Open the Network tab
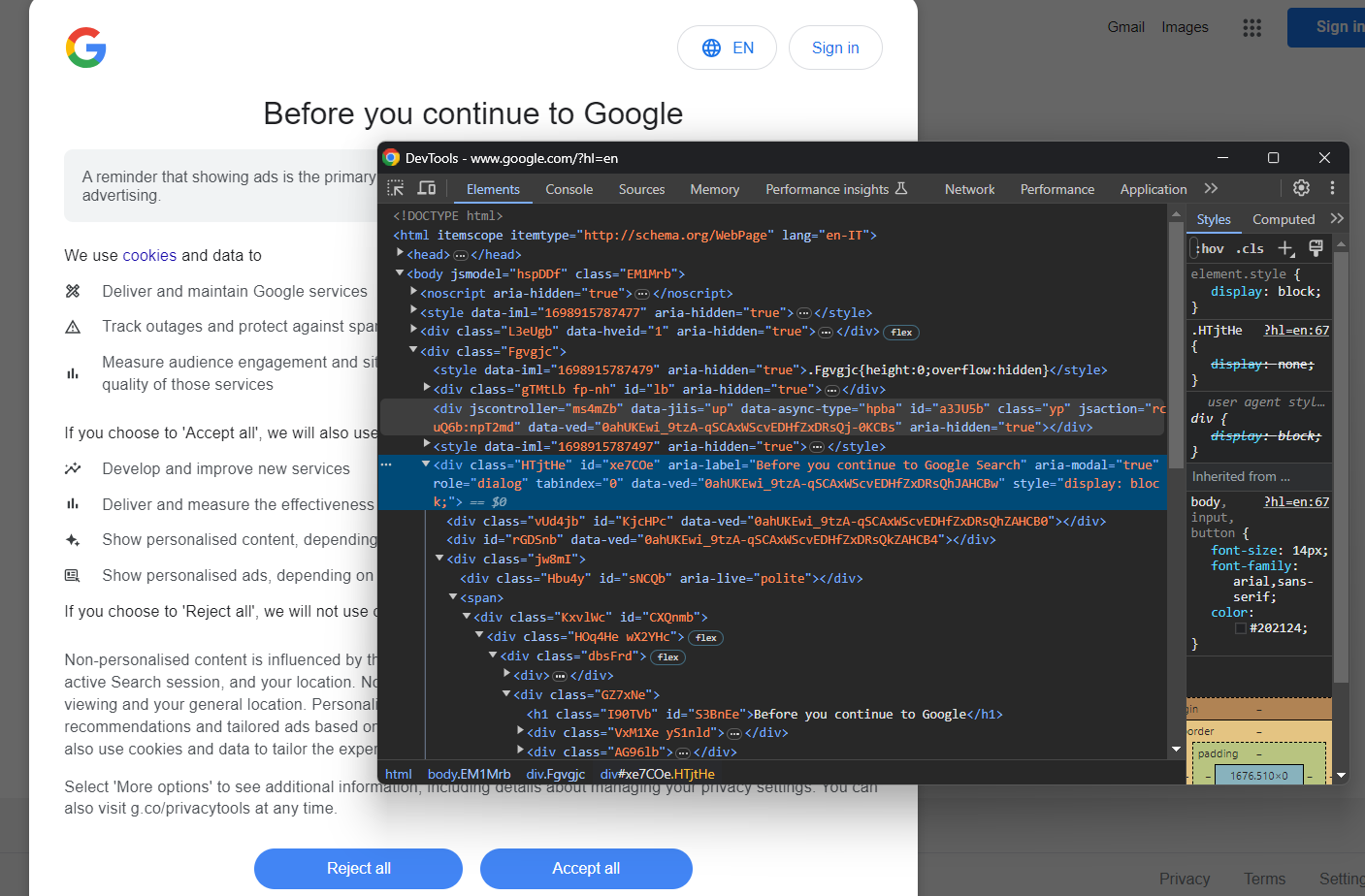The height and width of the screenshot is (896, 1365). [969, 189]
